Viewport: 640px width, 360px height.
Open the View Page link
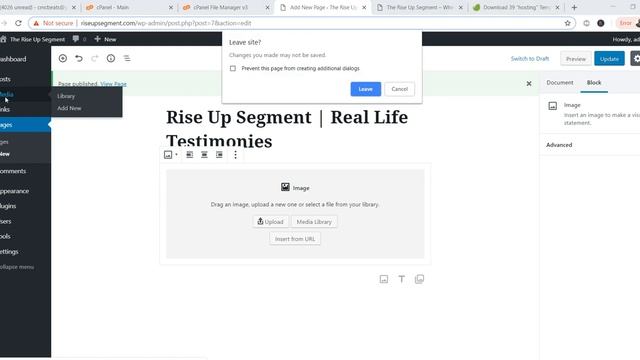tap(113, 84)
